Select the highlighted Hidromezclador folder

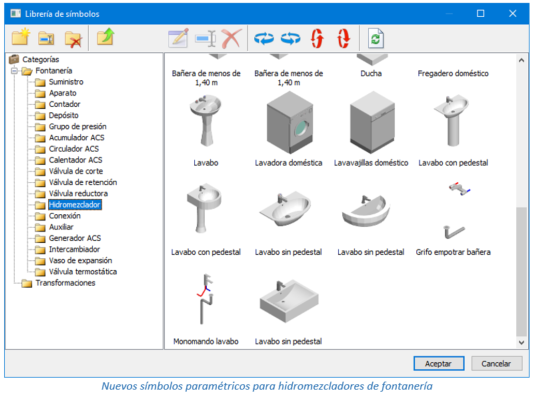point(75,205)
